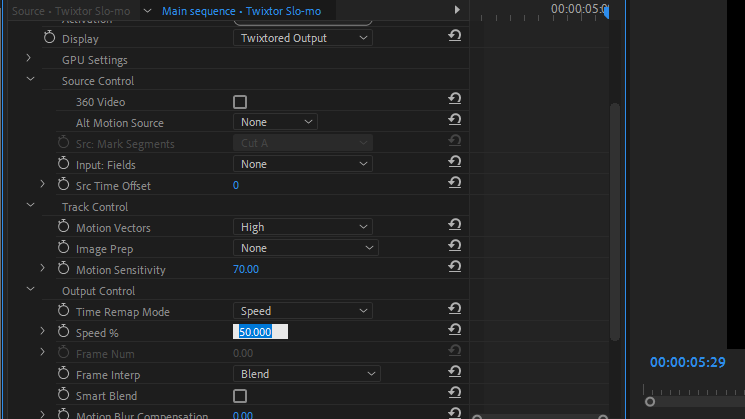Click the Speed % input field

(260, 332)
